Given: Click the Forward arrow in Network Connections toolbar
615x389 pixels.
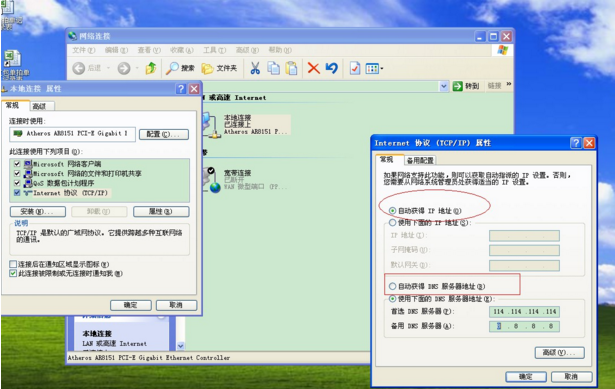Looking at the screenshot, I should pos(124,69).
